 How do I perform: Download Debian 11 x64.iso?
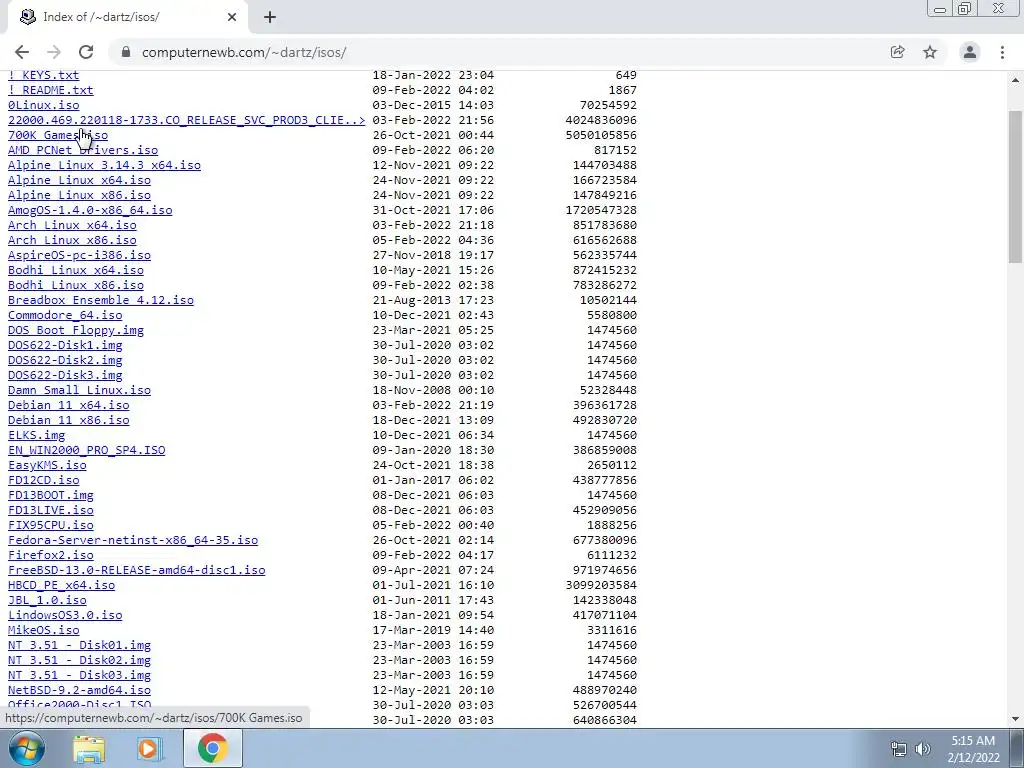(68, 406)
